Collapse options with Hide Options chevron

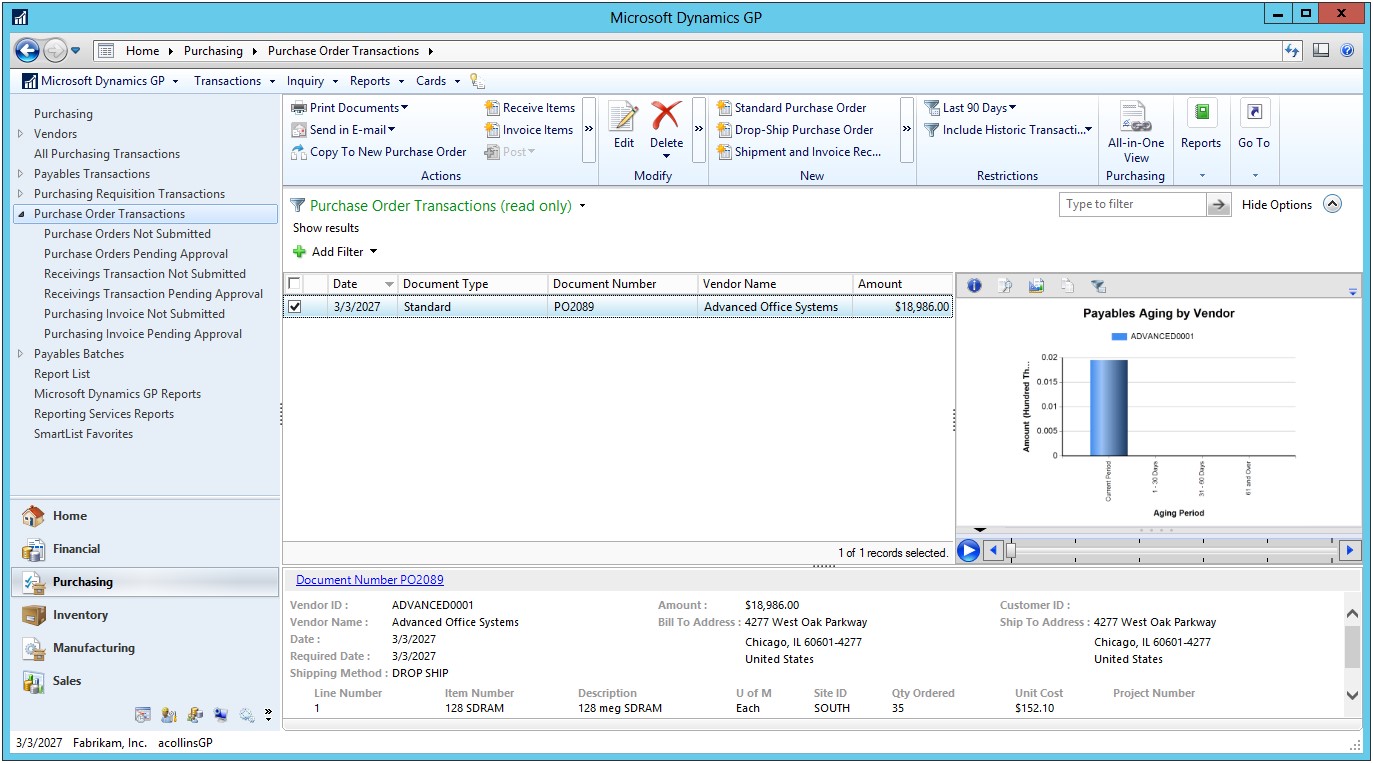1332,204
